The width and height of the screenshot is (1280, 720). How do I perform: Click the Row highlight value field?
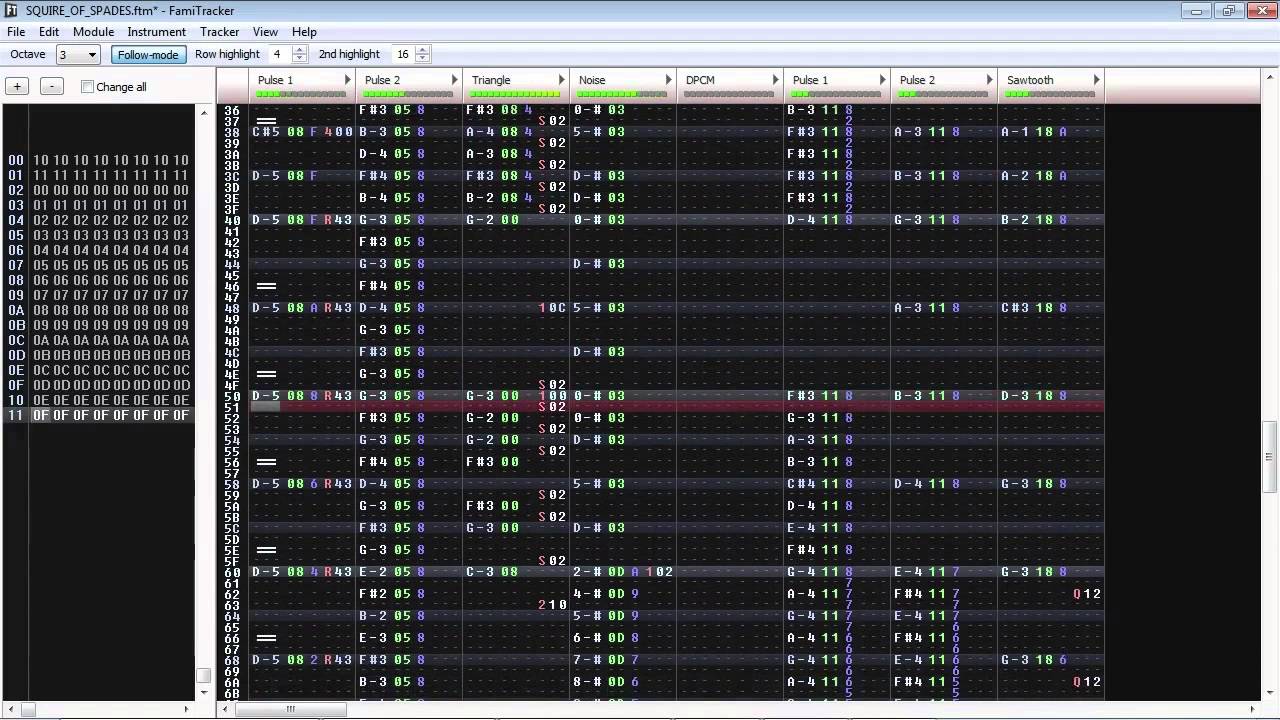click(x=279, y=55)
